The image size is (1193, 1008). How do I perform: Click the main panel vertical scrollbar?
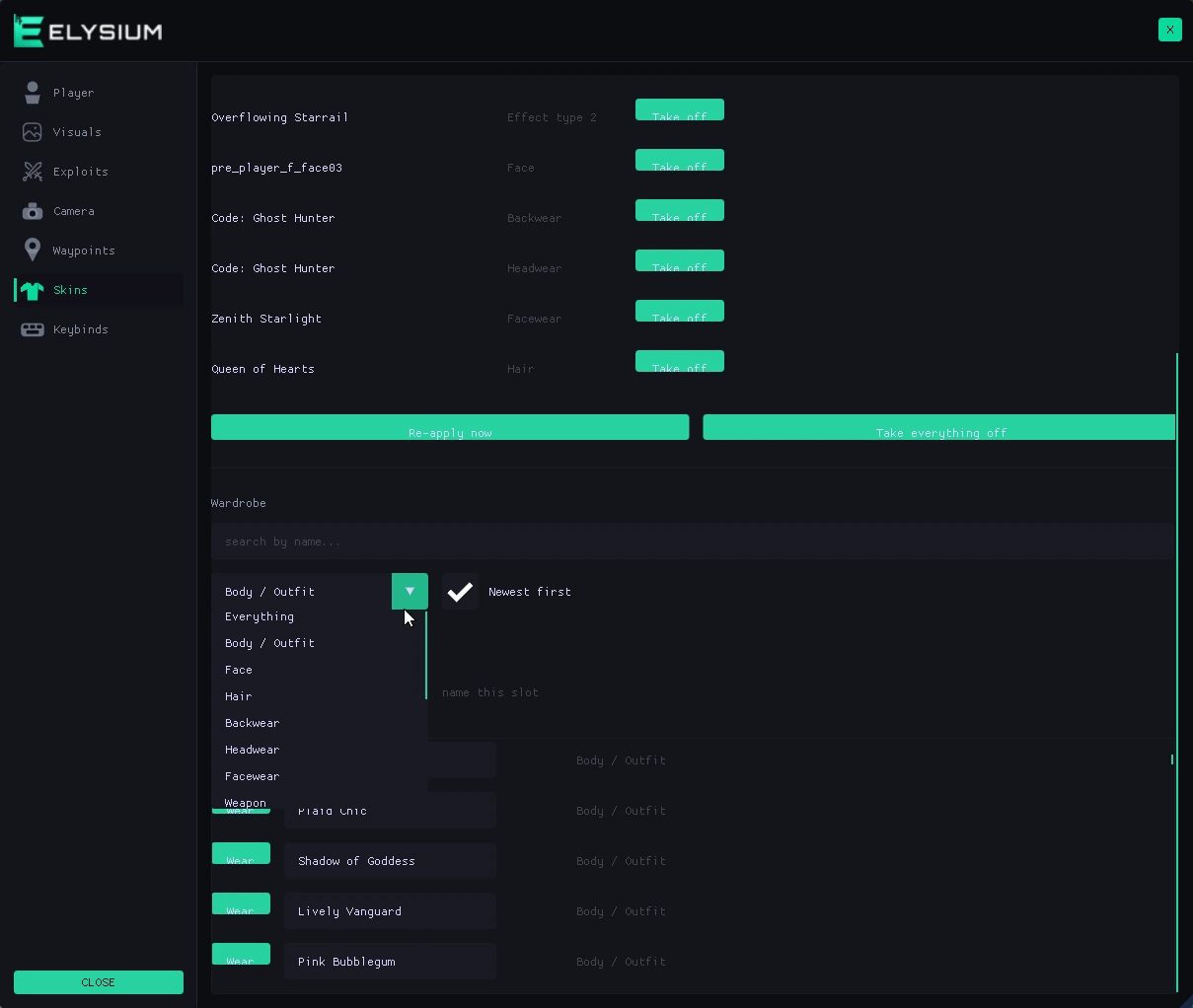(1177, 671)
